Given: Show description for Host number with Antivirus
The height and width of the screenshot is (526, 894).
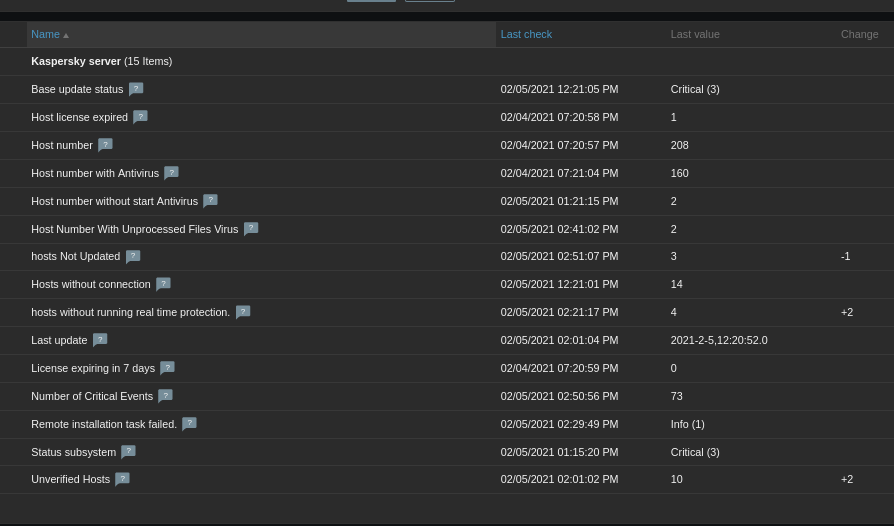Looking at the screenshot, I should (171, 173).
